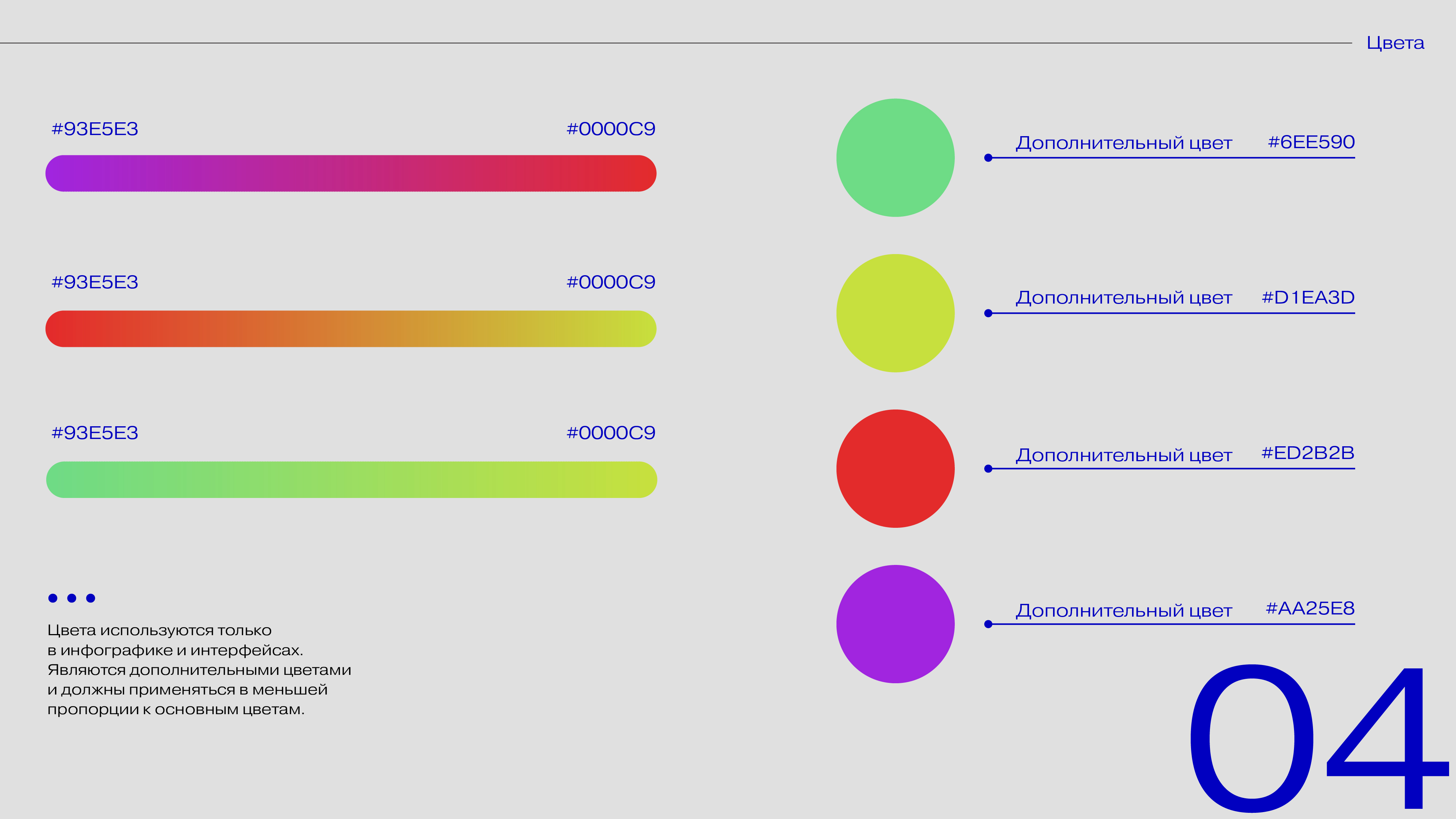Click the three blue dots icon
Viewport: 1456px width, 819px height.
point(72,598)
